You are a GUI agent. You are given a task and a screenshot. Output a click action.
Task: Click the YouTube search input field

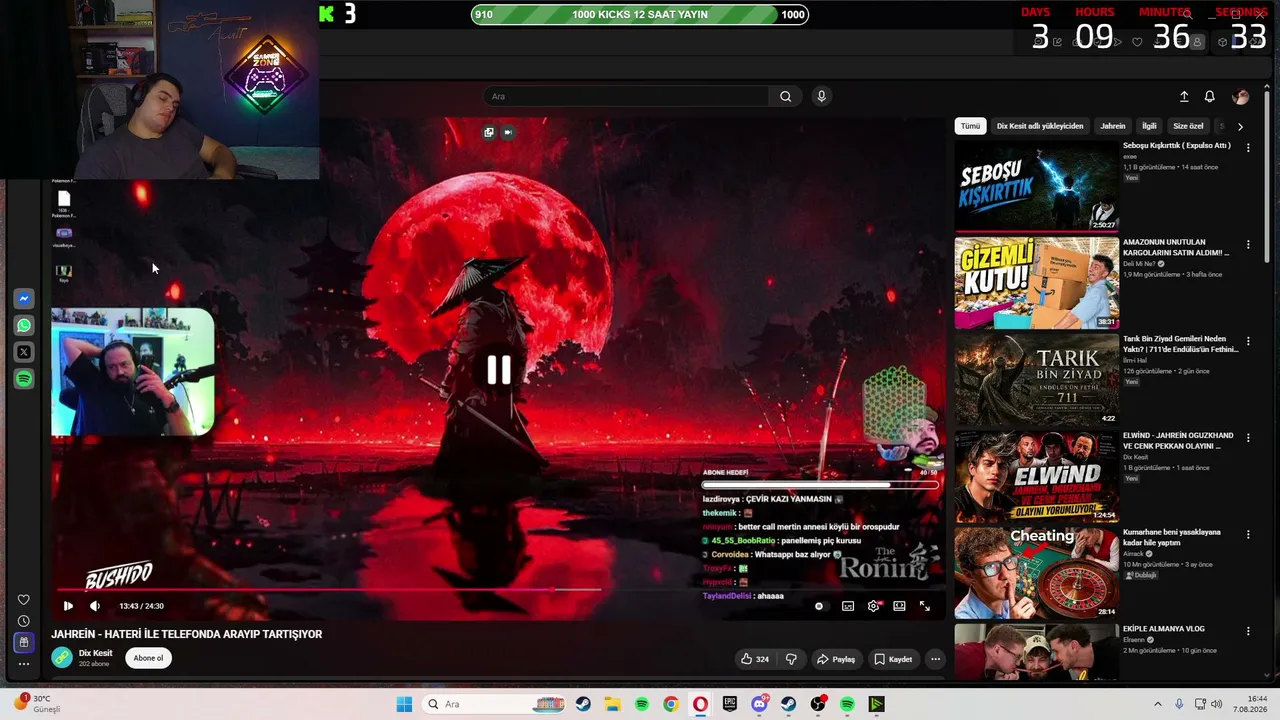point(626,97)
